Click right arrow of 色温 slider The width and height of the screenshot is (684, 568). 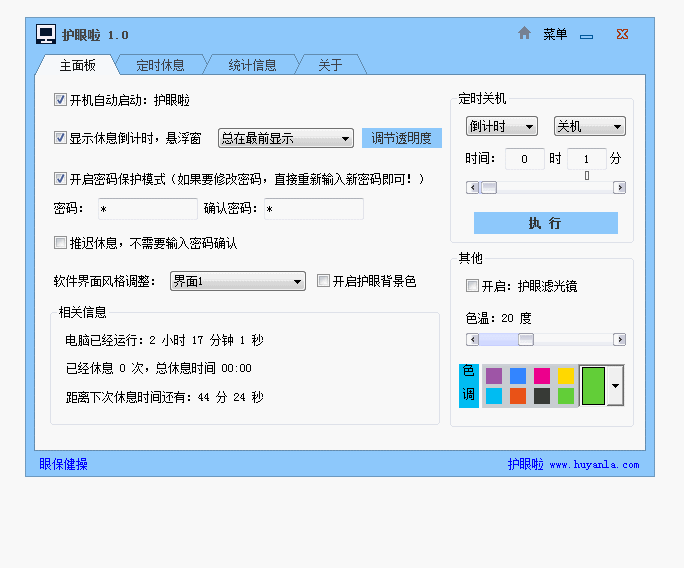point(619,339)
